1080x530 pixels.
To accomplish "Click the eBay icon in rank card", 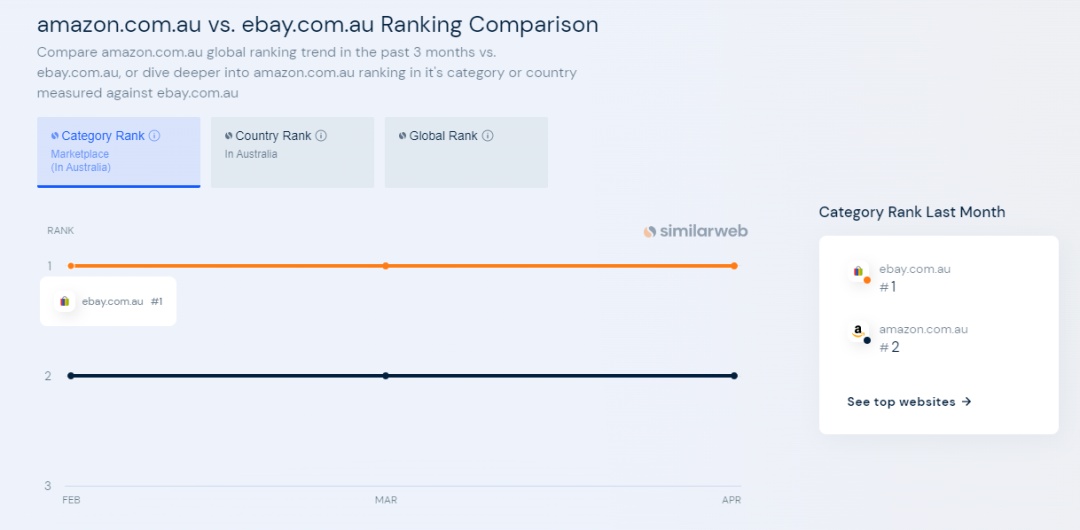I will pos(858,272).
